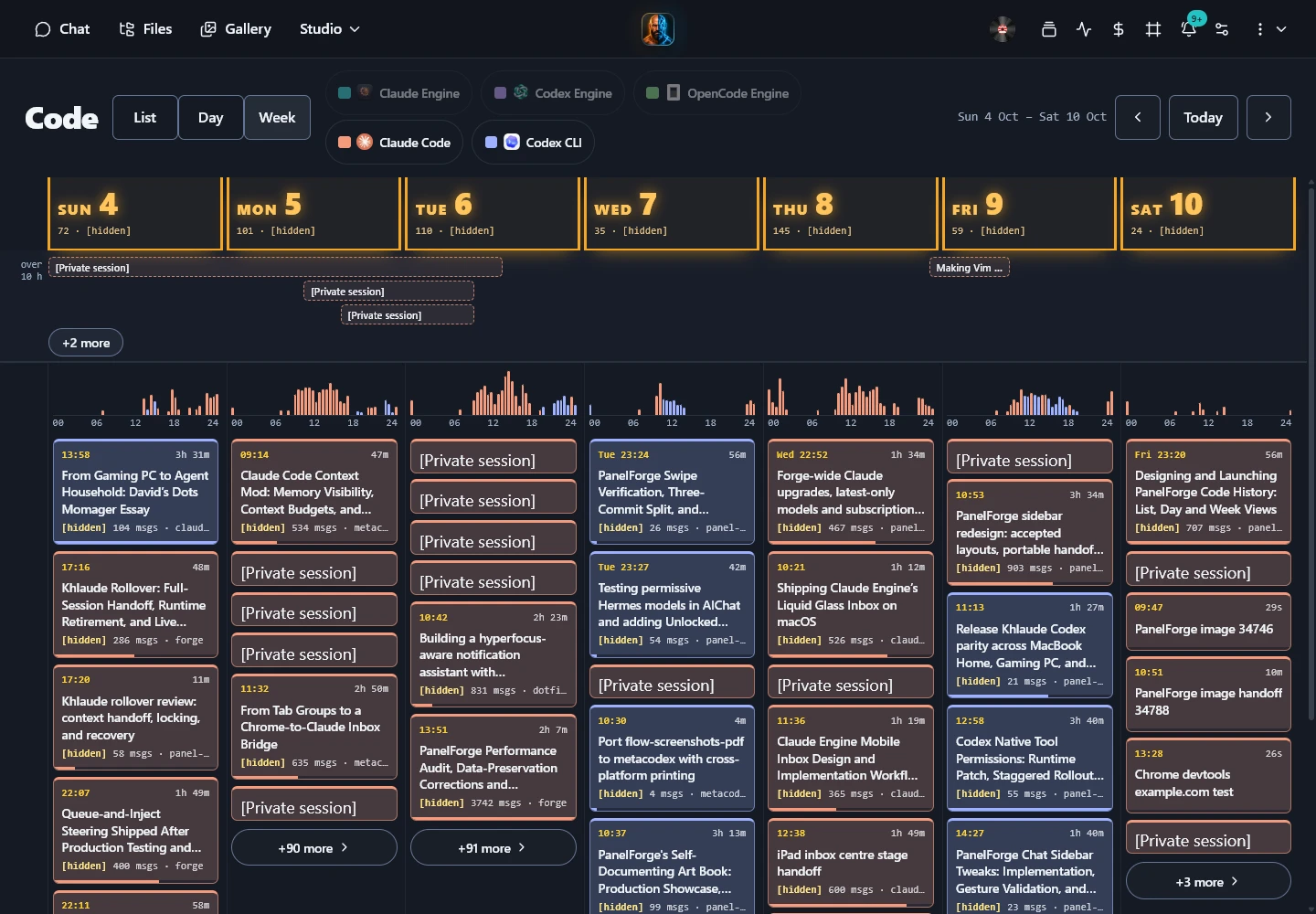Viewport: 1316px width, 914px height.
Task: Expand +3 more sessions on Saturday
Action: [1208, 881]
